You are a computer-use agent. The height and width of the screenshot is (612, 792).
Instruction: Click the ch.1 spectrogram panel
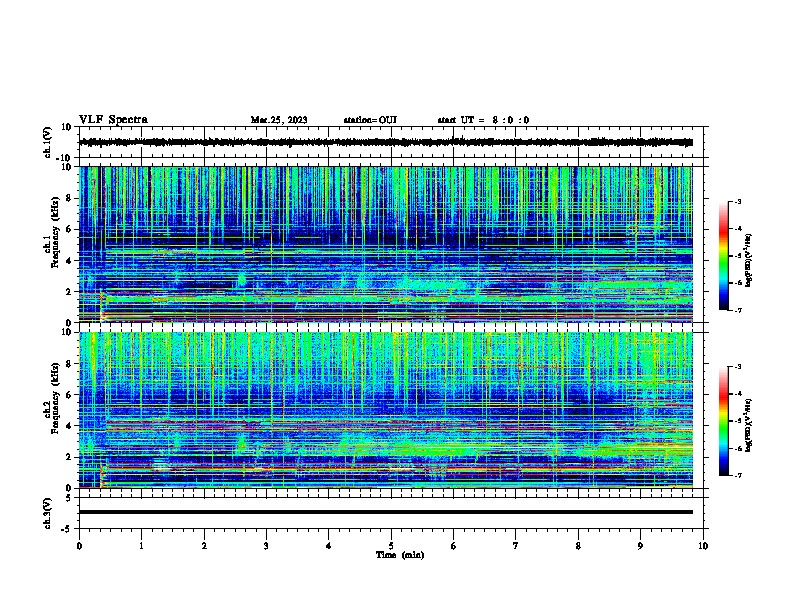click(x=386, y=244)
